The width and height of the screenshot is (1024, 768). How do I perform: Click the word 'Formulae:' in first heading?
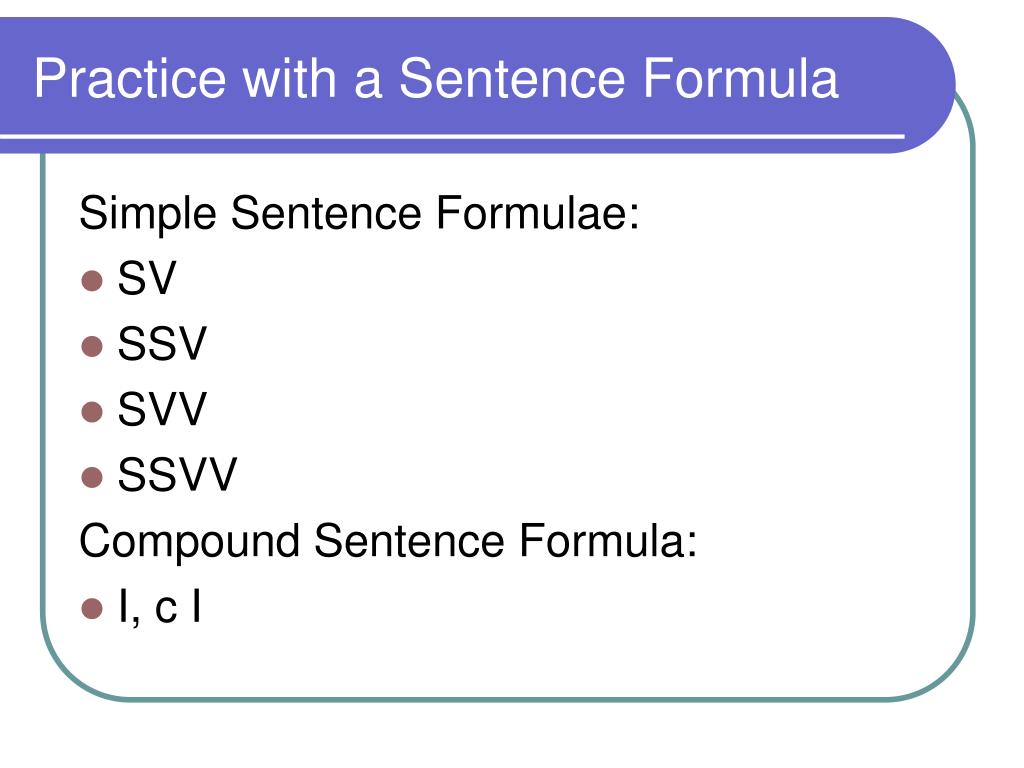tap(537, 213)
